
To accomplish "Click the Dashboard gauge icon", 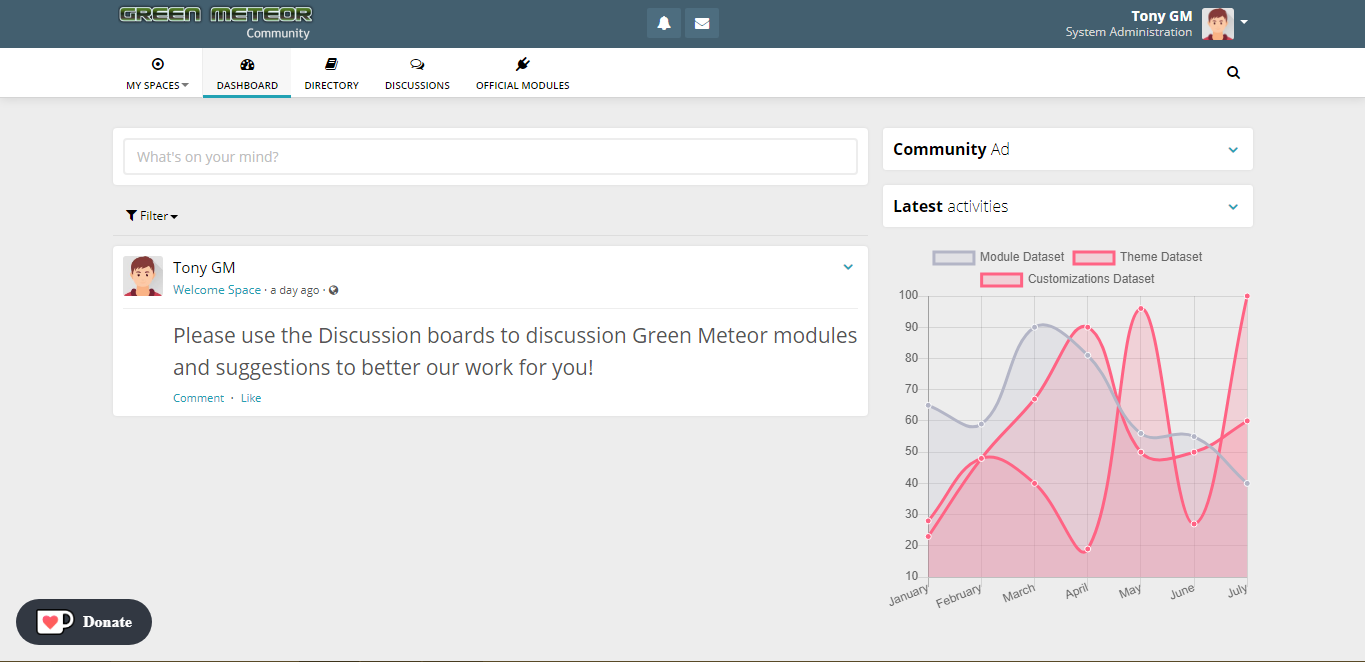I will (247, 64).
